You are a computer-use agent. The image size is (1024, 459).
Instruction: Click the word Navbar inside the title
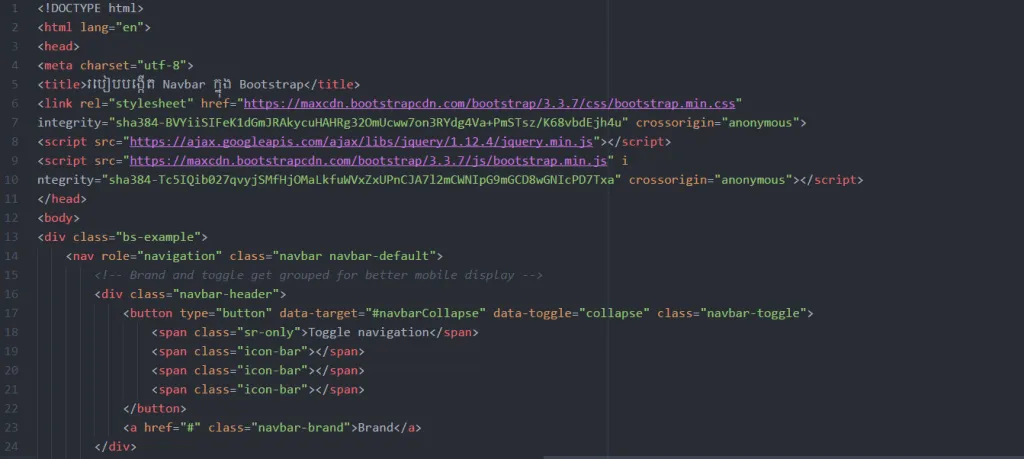pyautogui.click(x=184, y=85)
